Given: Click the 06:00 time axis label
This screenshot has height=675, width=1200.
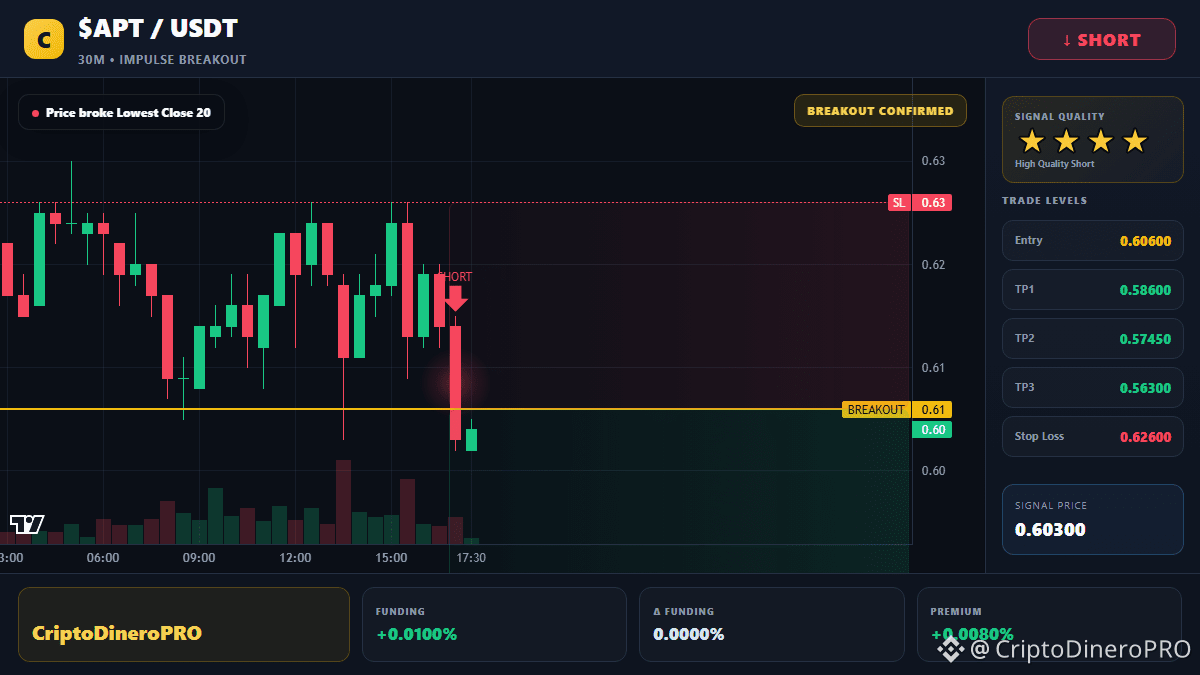Looking at the screenshot, I should pos(103,558).
